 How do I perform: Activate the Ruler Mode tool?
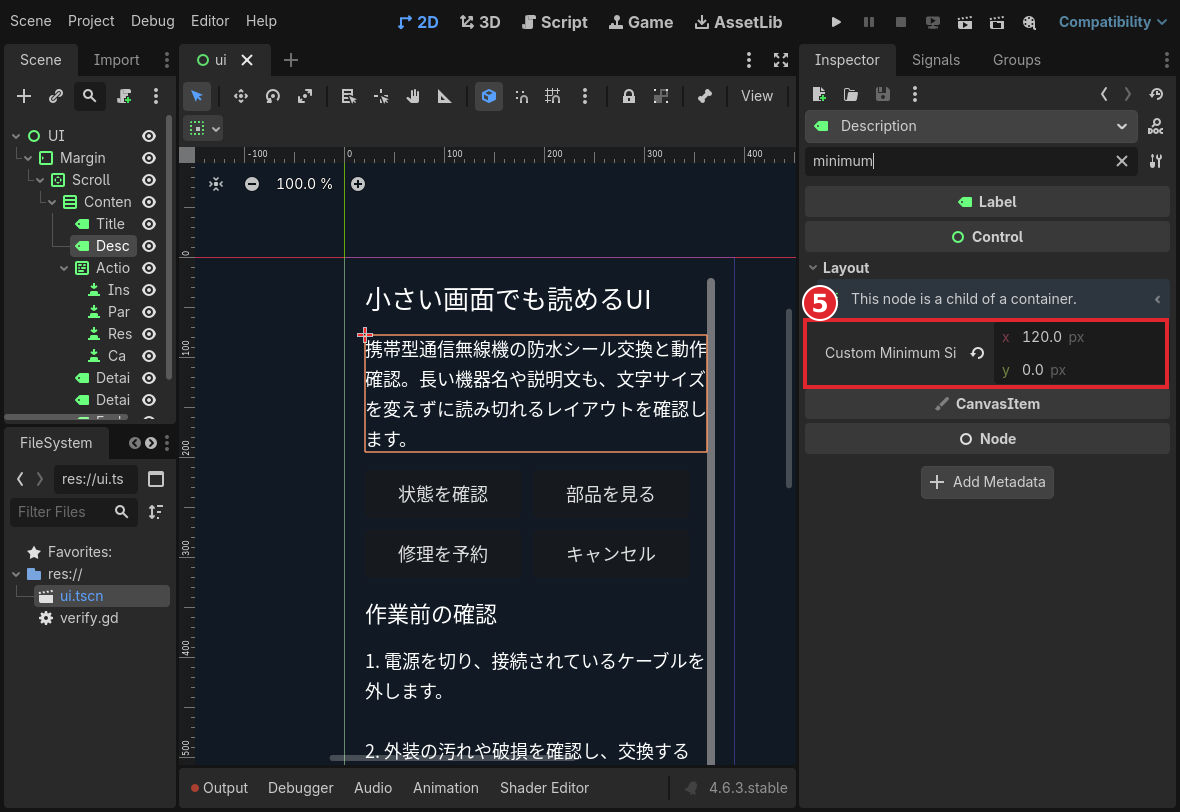coord(445,96)
